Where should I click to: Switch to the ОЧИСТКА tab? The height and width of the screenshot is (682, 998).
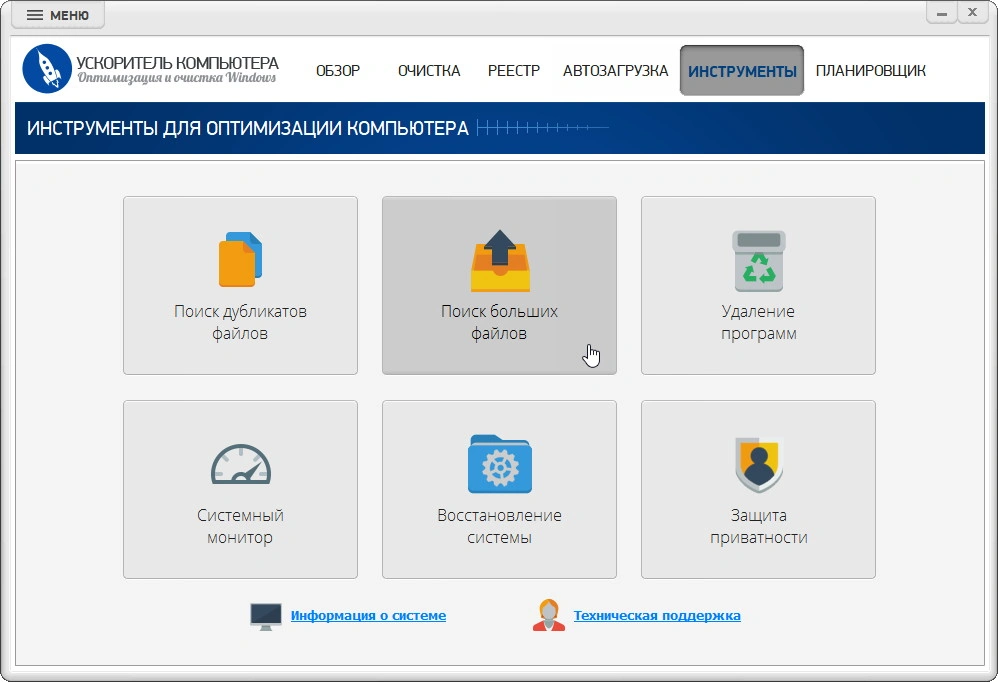429,71
